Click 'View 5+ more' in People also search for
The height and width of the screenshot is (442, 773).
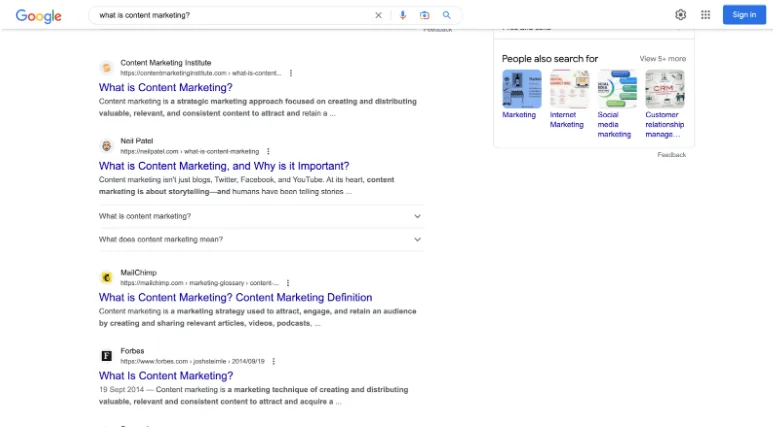(663, 59)
